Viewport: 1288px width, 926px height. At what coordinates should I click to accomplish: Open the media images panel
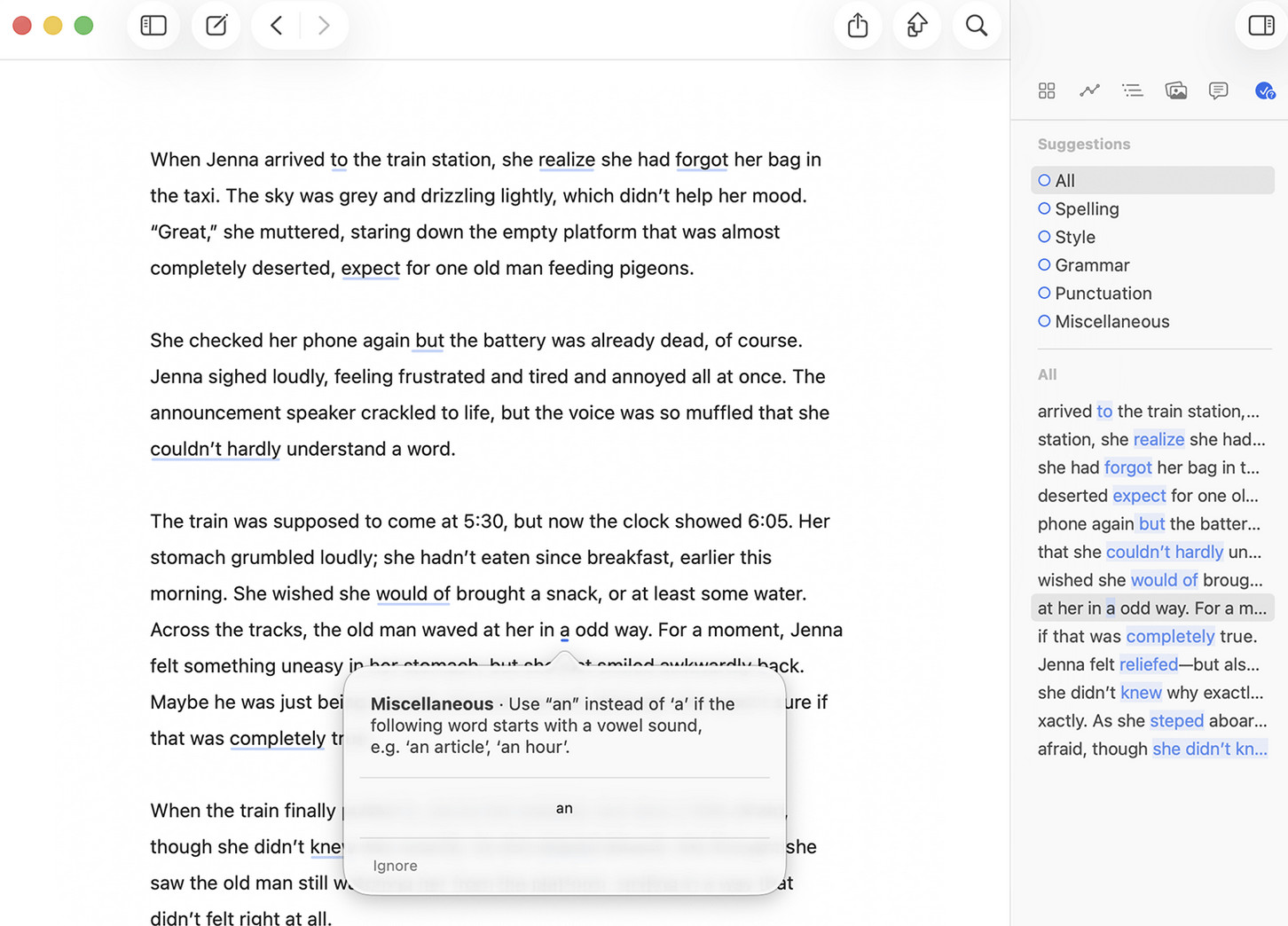click(1175, 90)
